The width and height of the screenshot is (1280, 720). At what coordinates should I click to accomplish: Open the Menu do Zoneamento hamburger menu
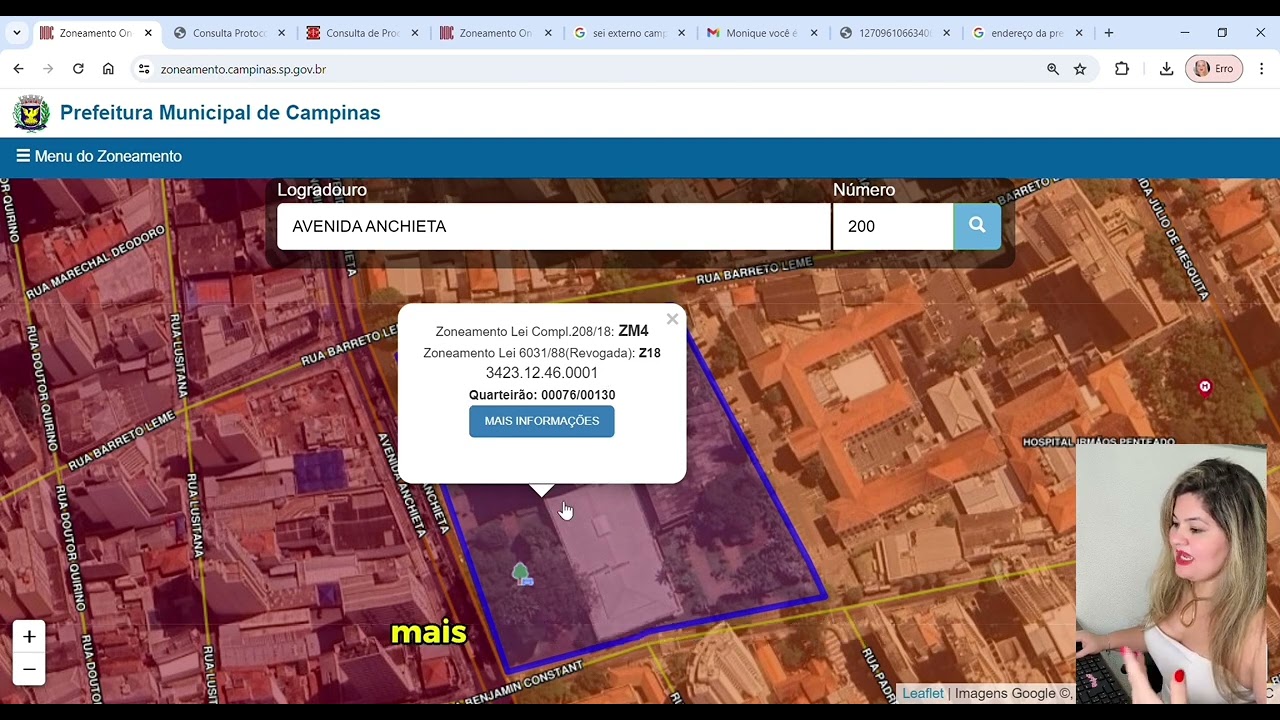(98, 156)
